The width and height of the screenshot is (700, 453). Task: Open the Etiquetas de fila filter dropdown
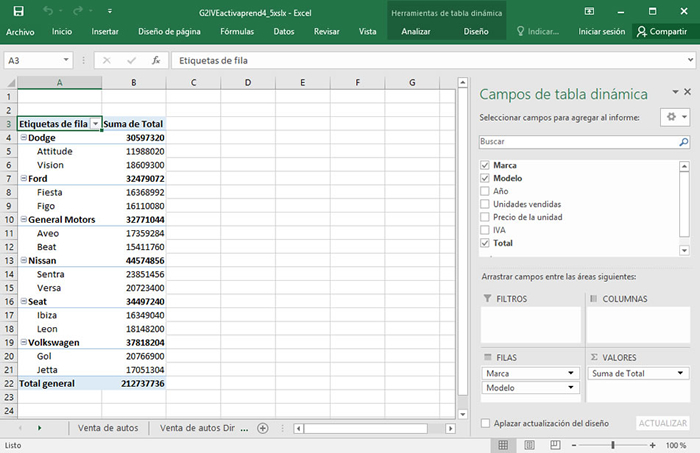tap(95, 124)
